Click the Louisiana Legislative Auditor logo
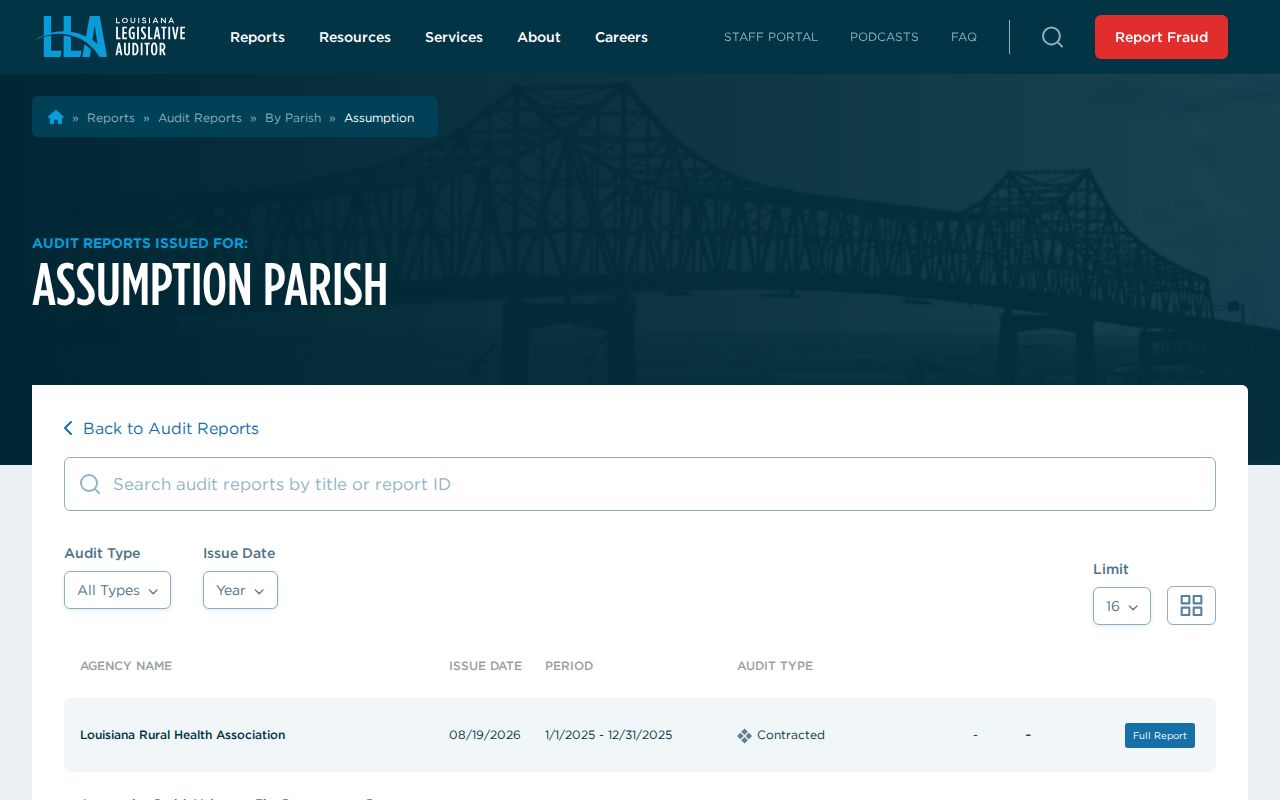Screen dimensions: 1280x800 [111, 37]
